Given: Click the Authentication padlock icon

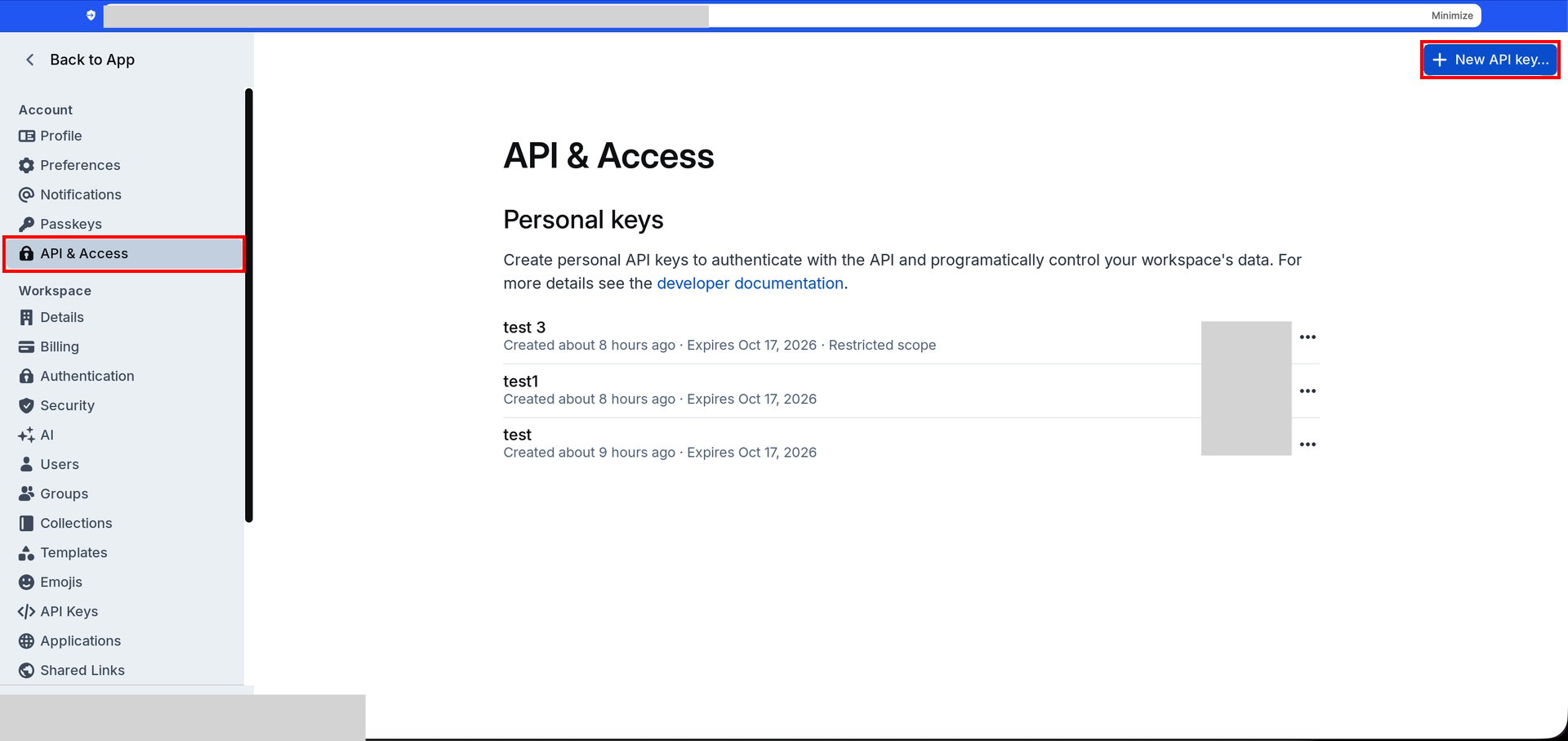Looking at the screenshot, I should (x=26, y=376).
